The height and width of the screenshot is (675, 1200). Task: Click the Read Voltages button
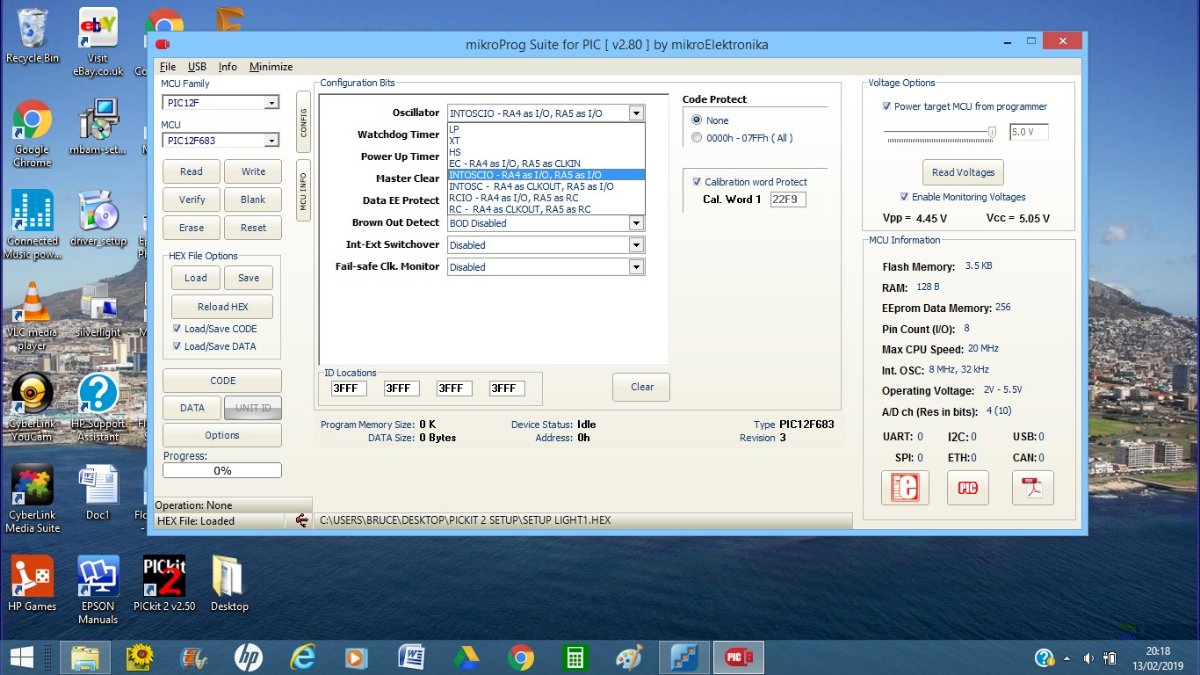tap(963, 172)
